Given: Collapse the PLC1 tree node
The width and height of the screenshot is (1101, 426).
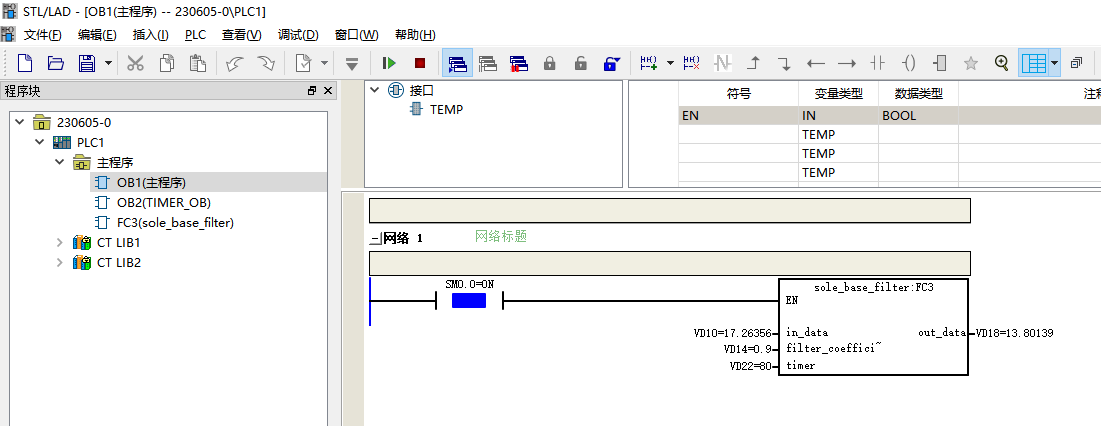Looking at the screenshot, I should (39, 142).
